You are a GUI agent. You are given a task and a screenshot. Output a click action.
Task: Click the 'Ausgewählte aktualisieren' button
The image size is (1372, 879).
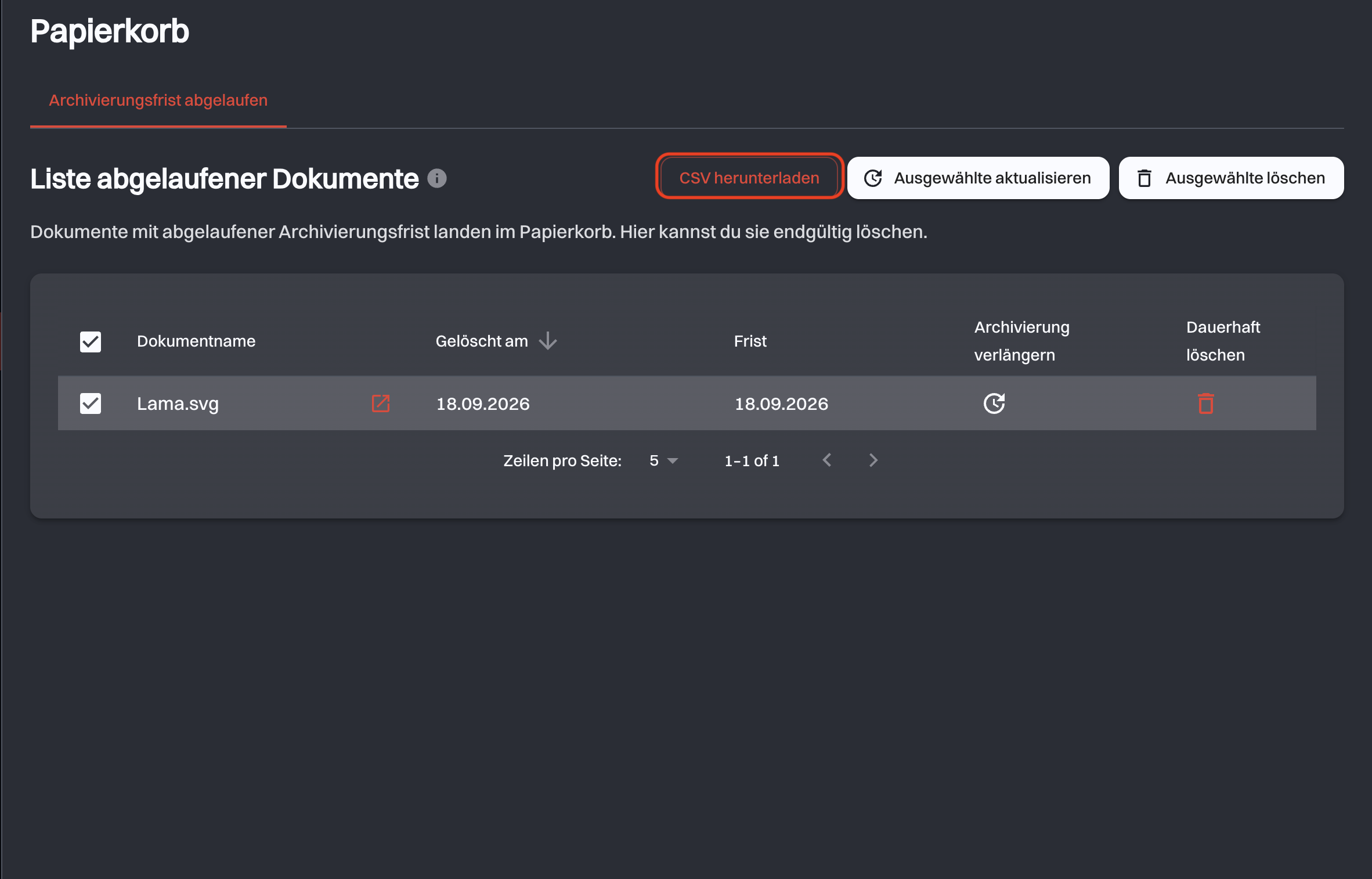[x=978, y=178]
